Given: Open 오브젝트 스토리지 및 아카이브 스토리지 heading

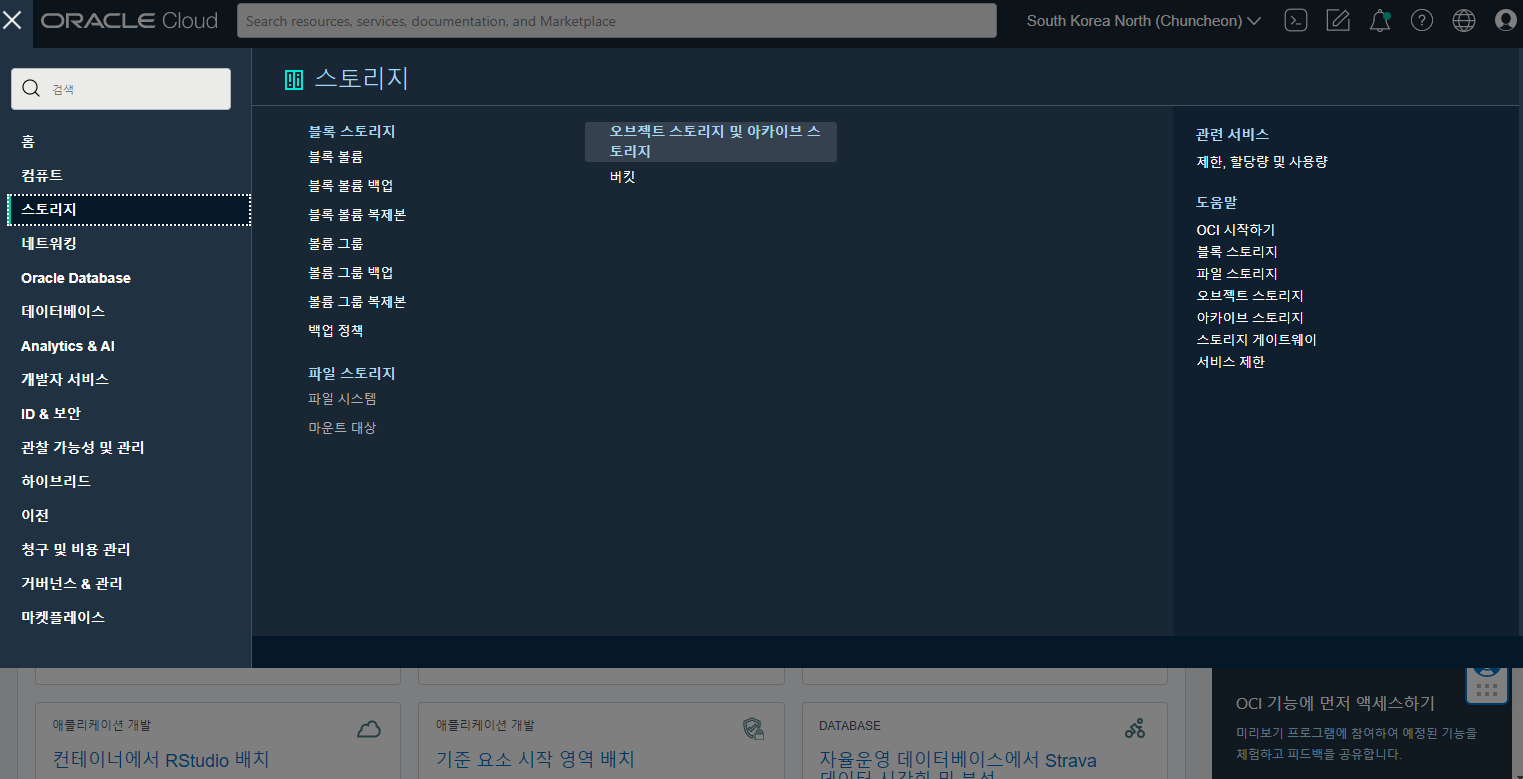Looking at the screenshot, I should pyautogui.click(x=711, y=141).
